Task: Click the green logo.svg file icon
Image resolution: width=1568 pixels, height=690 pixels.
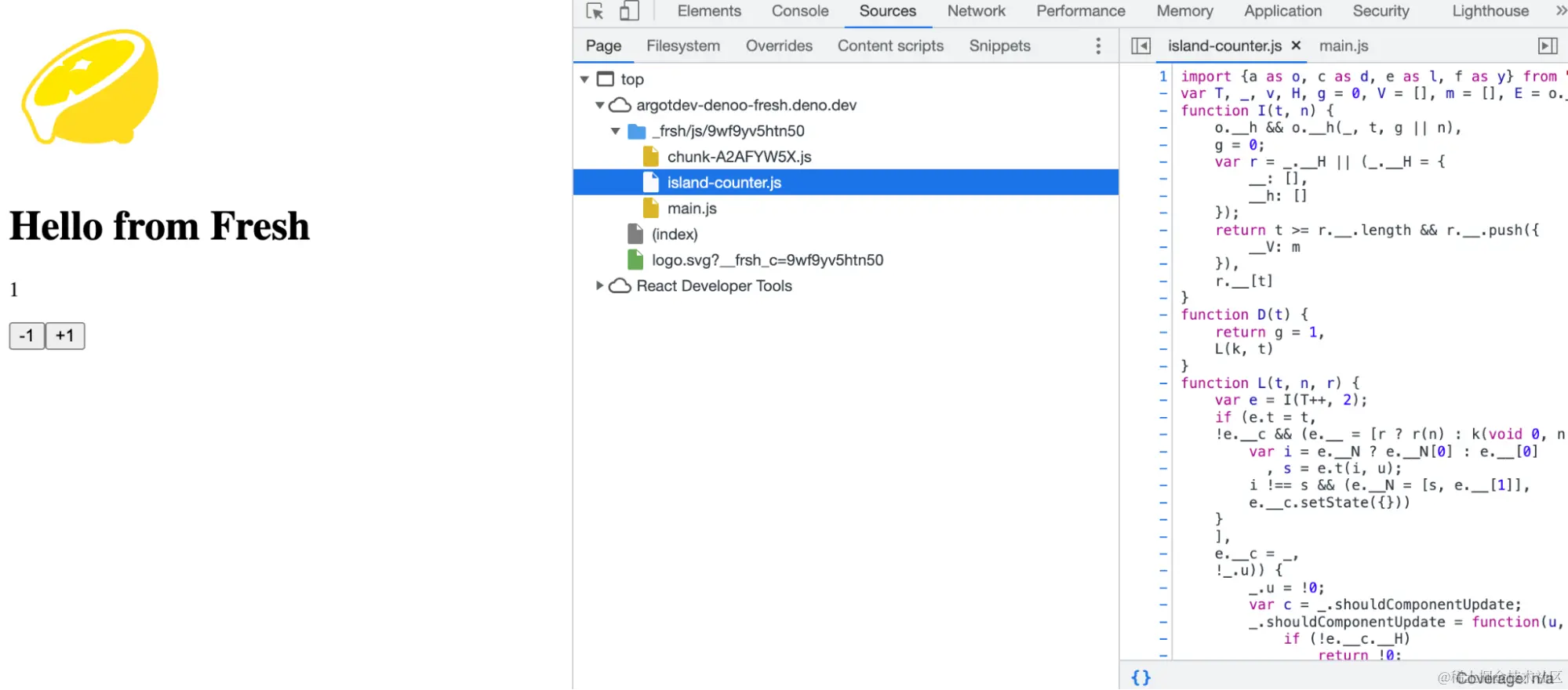Action: tap(635, 260)
